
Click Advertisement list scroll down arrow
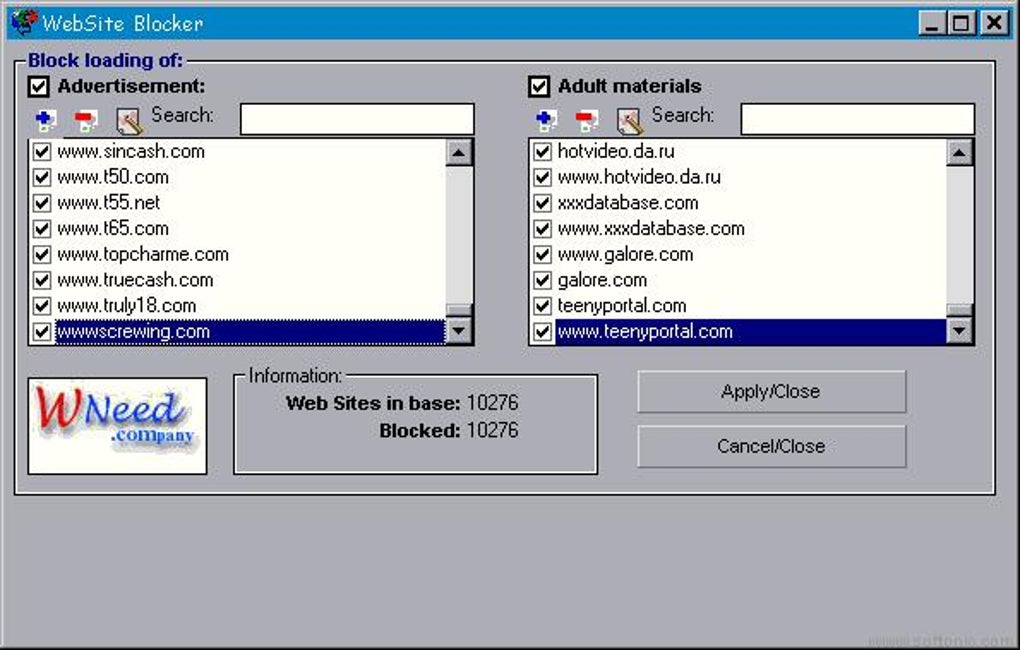pyautogui.click(x=459, y=330)
